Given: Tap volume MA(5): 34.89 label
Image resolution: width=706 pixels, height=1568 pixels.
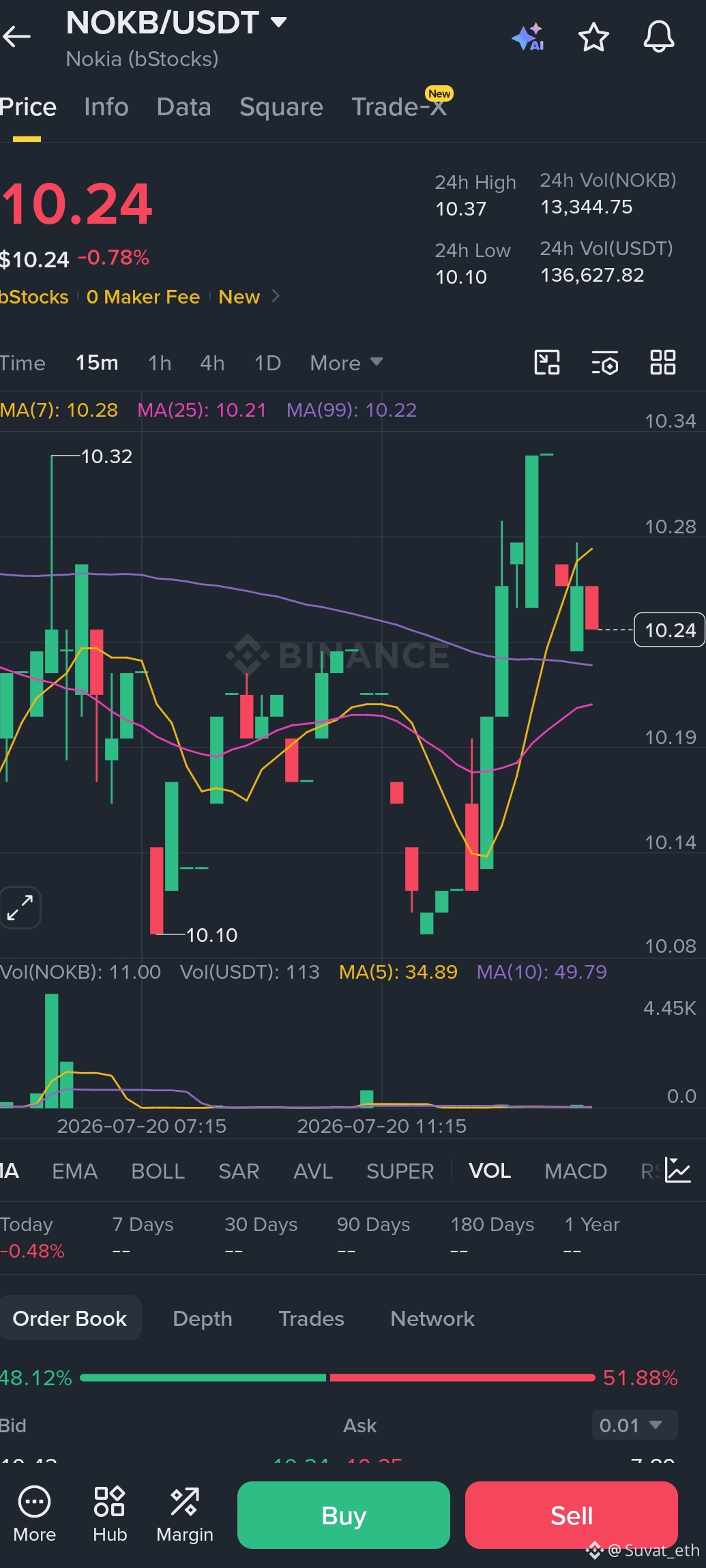Looking at the screenshot, I should (398, 971).
